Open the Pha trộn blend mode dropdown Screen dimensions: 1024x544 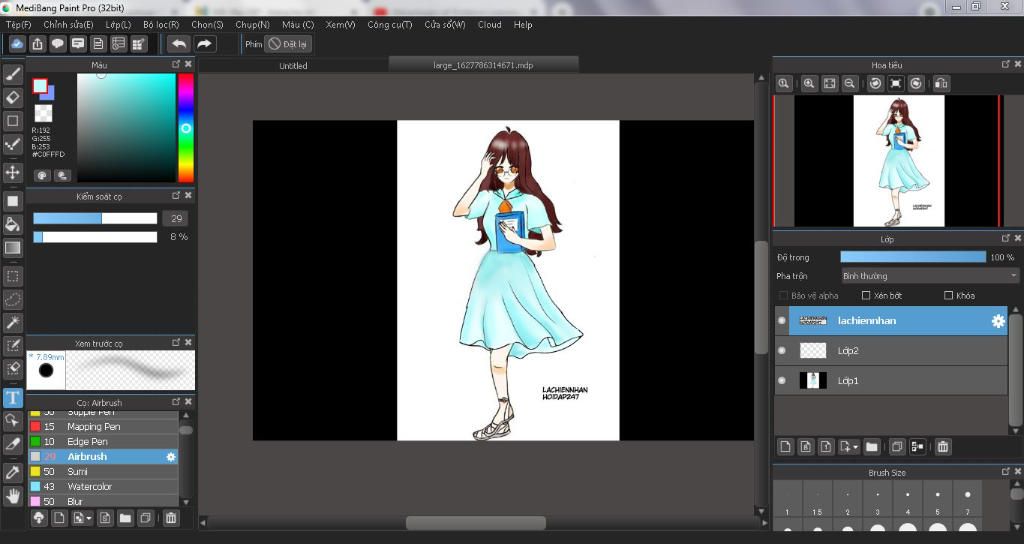point(929,276)
